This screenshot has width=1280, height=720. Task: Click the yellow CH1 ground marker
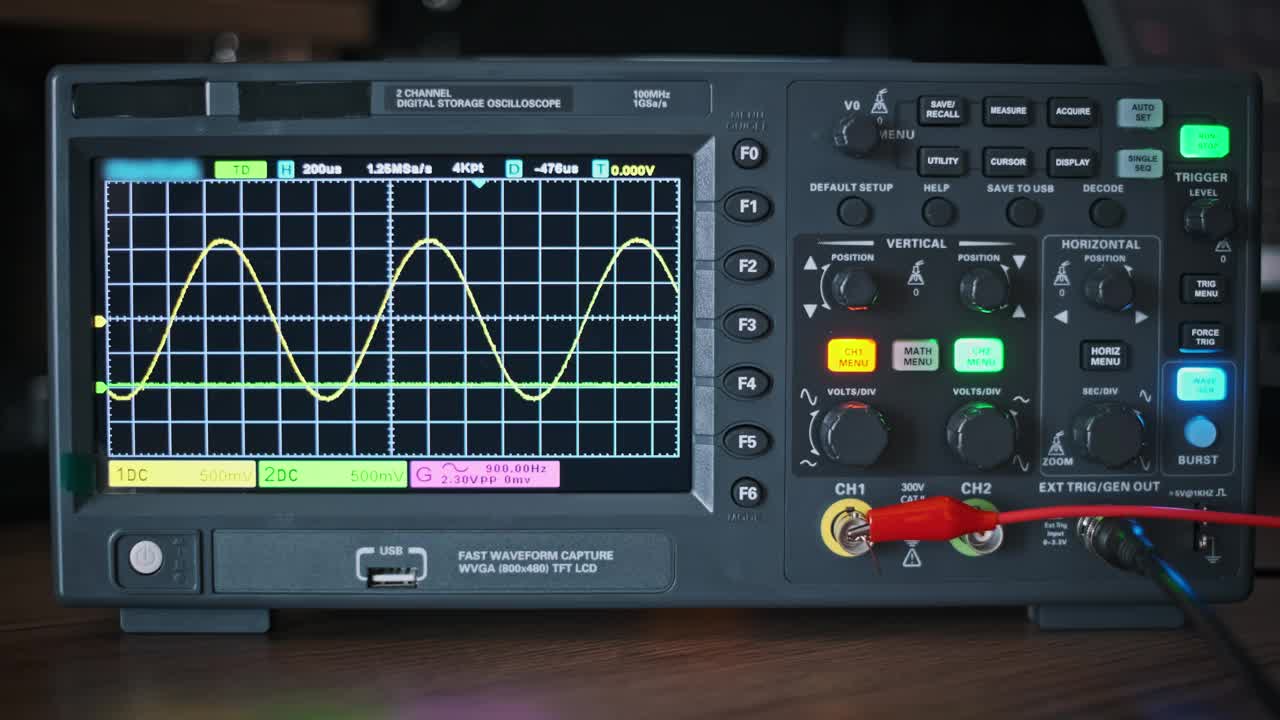point(100,321)
